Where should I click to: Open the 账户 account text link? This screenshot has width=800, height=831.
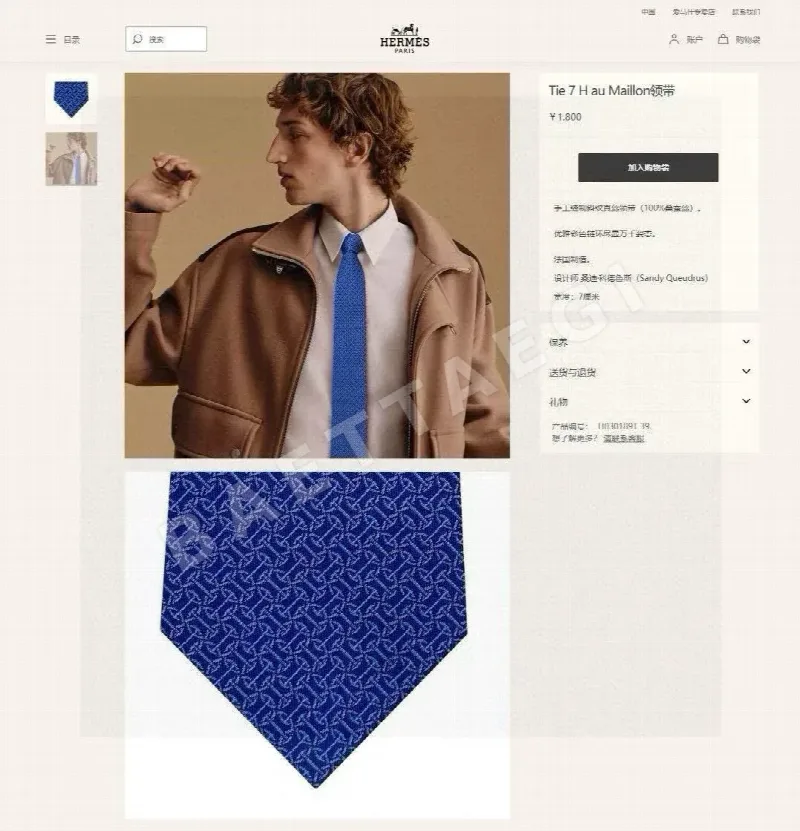coord(695,40)
